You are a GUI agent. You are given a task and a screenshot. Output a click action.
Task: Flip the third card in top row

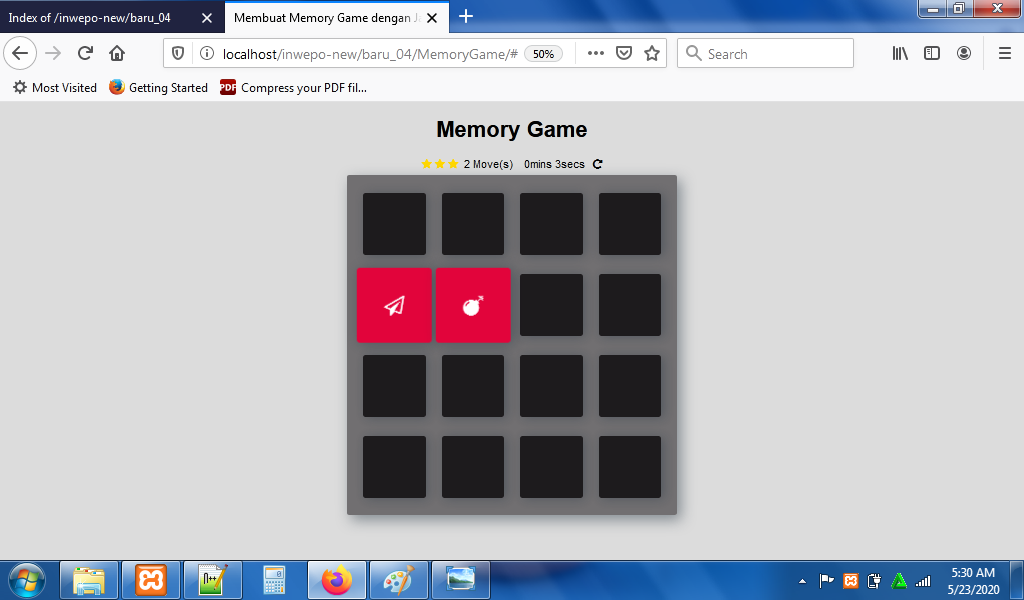click(x=551, y=224)
